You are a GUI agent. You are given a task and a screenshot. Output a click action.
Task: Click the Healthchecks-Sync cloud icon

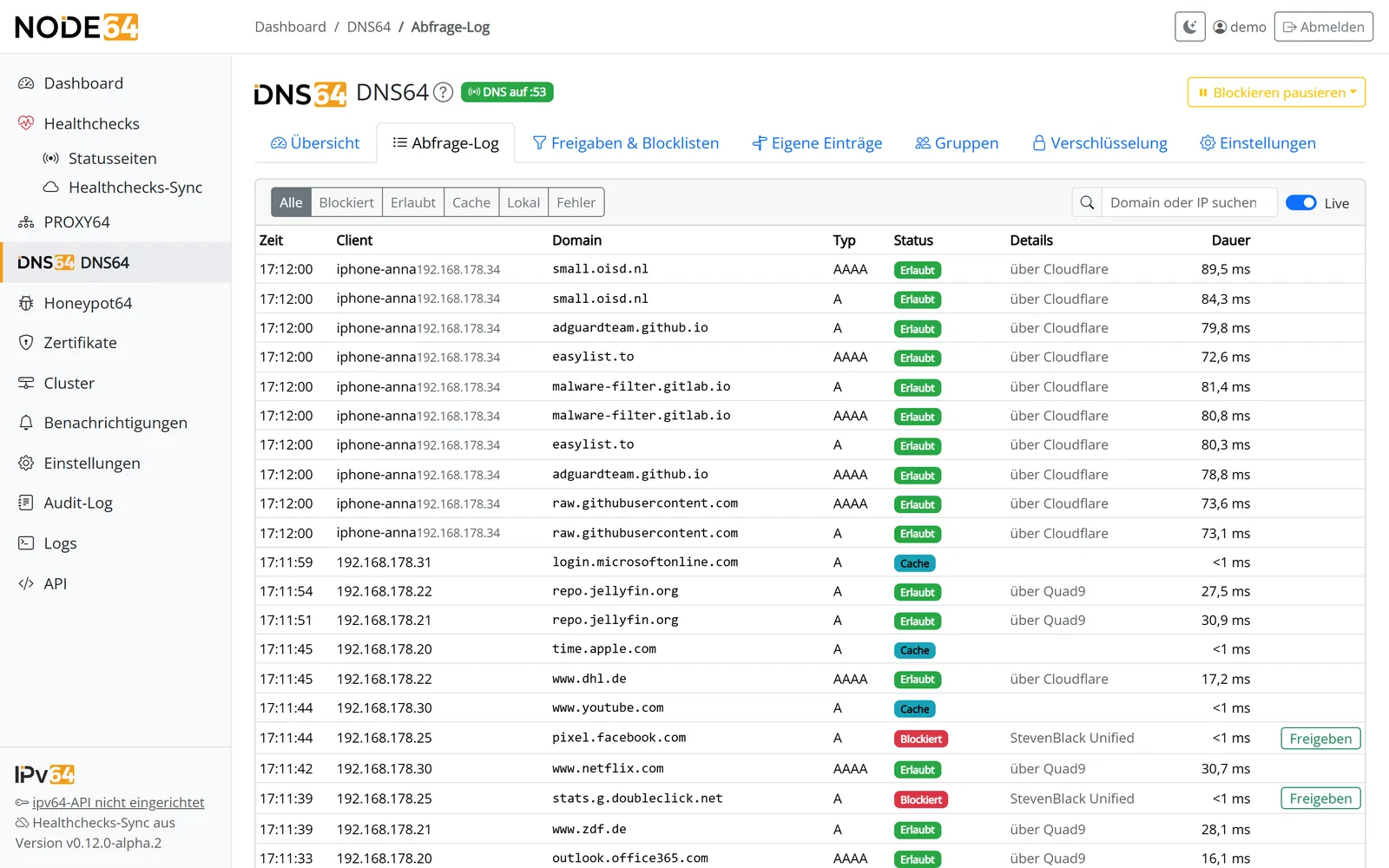coord(51,187)
